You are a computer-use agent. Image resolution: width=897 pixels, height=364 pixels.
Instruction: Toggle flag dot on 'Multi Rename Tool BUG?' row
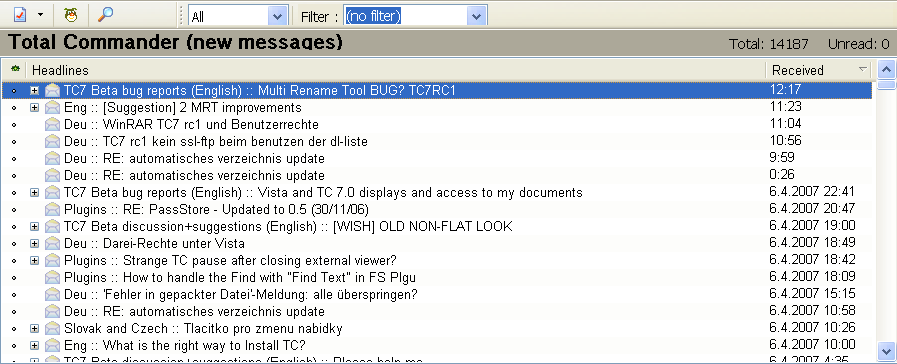click(x=14, y=90)
